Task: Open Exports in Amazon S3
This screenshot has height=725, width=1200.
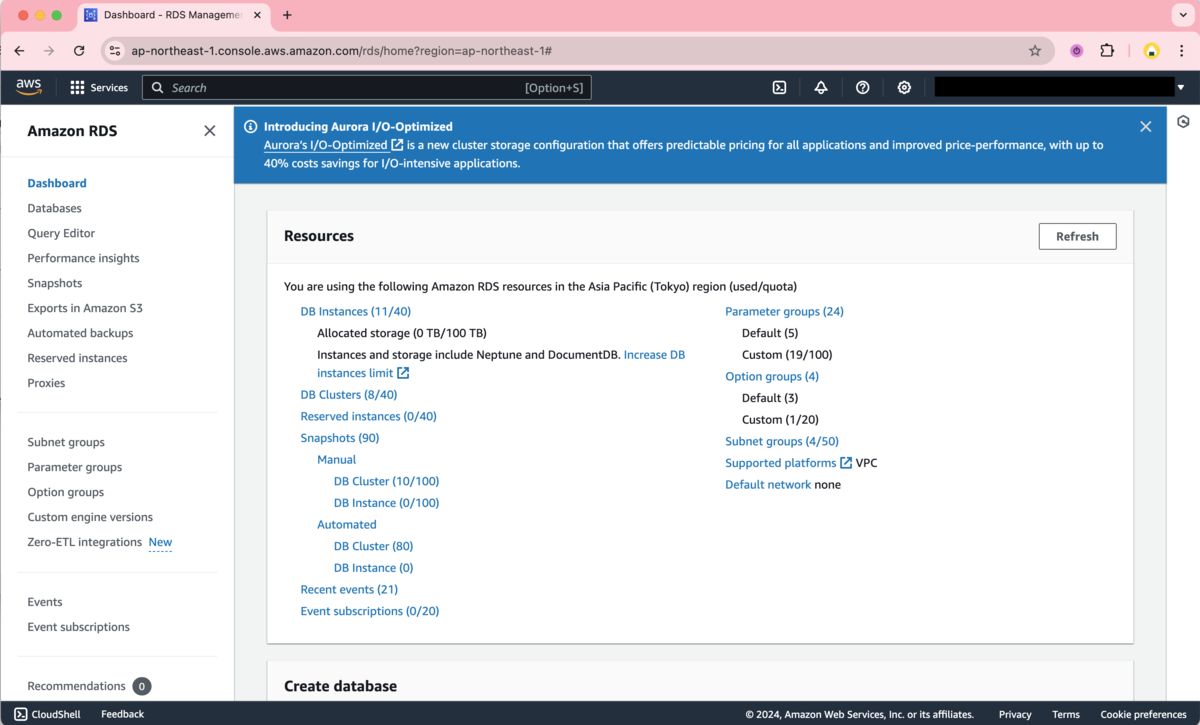Action: [85, 308]
